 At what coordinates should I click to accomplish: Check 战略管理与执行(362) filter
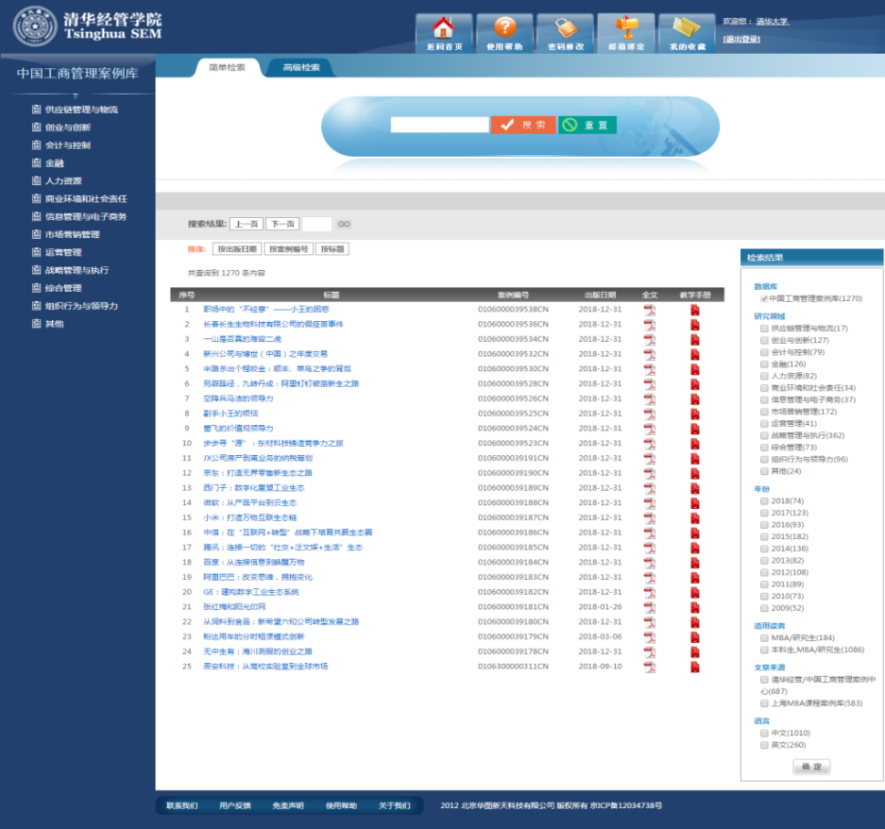coord(764,435)
